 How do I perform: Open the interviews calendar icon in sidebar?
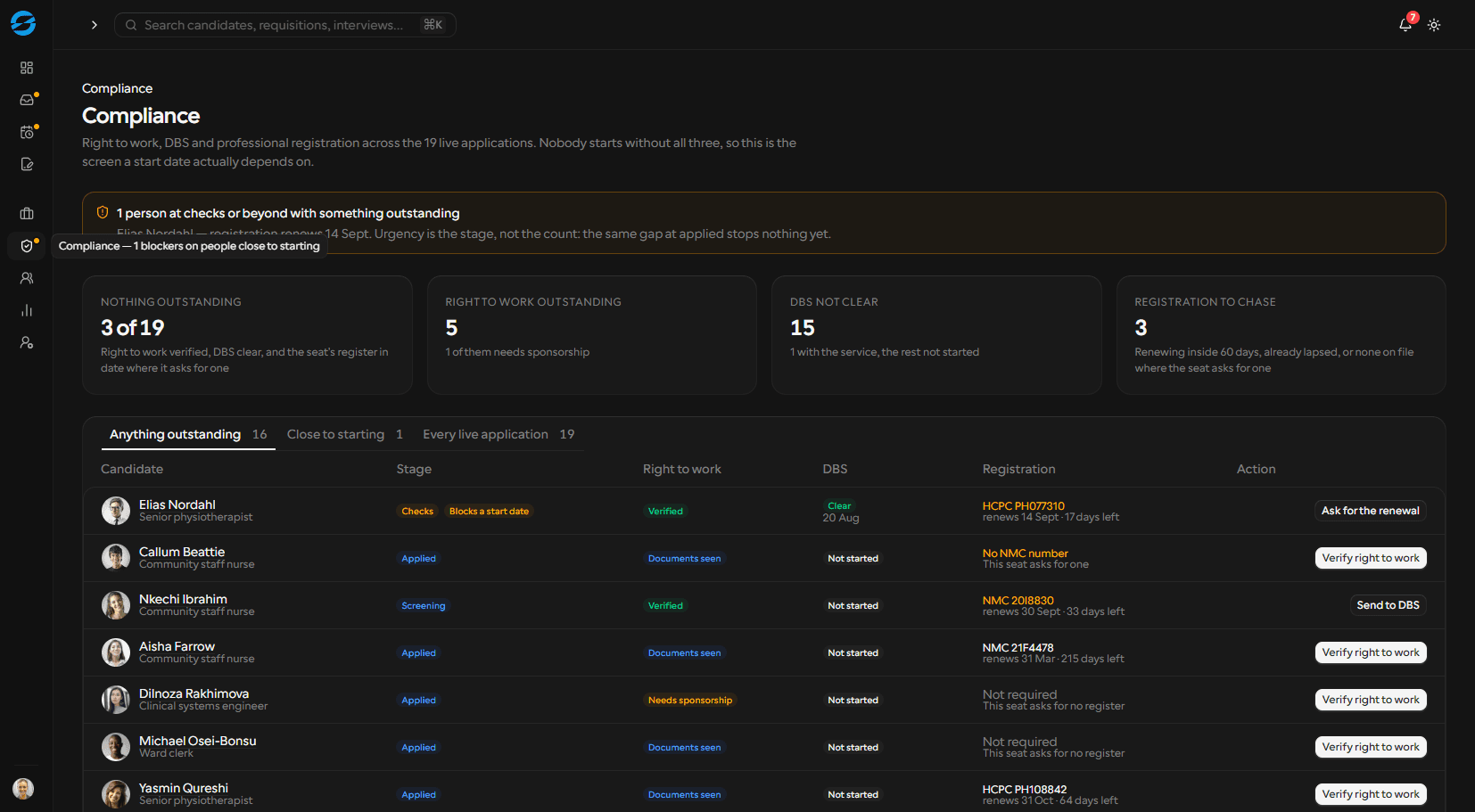[27, 132]
